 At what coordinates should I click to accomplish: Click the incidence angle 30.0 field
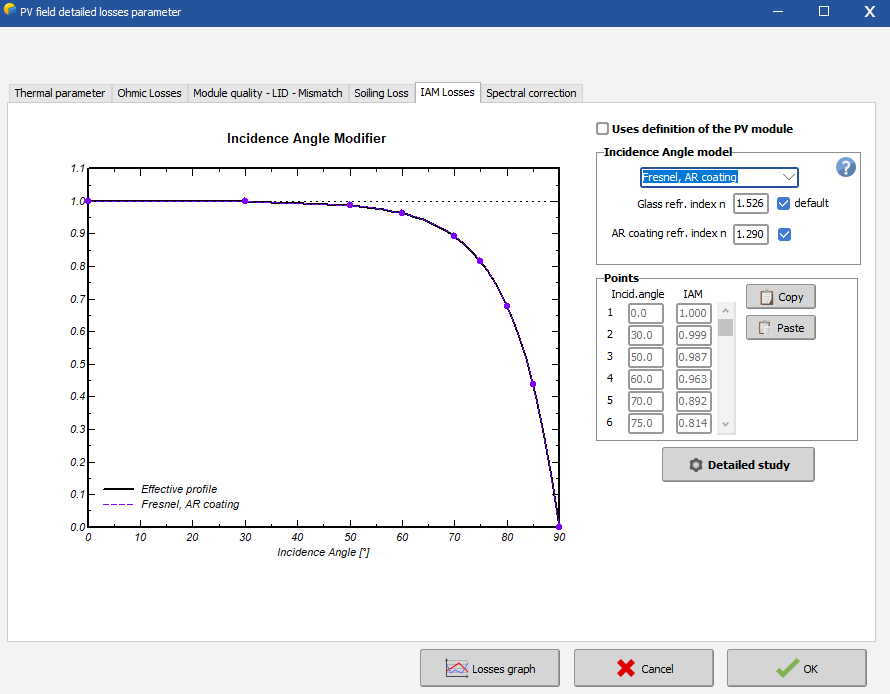tap(645, 335)
